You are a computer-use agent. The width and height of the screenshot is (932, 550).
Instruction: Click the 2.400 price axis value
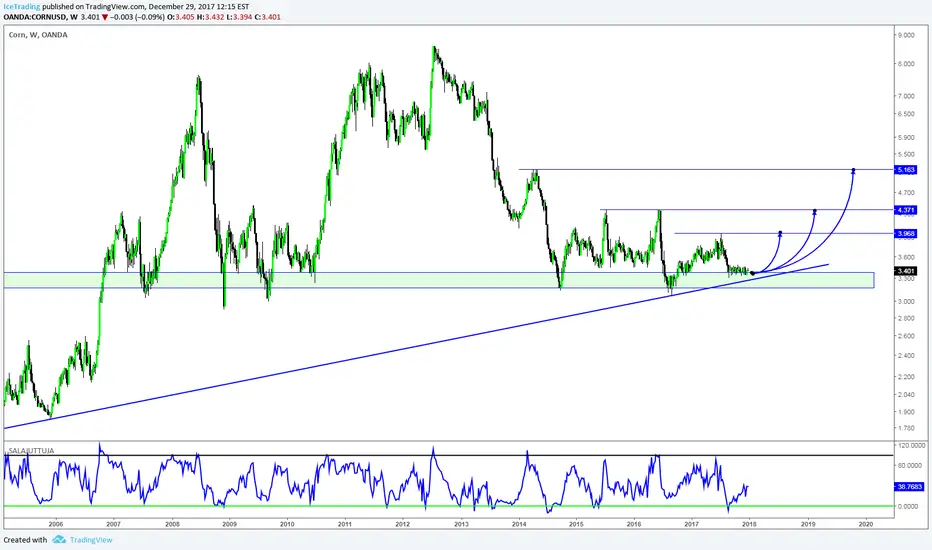906,356
